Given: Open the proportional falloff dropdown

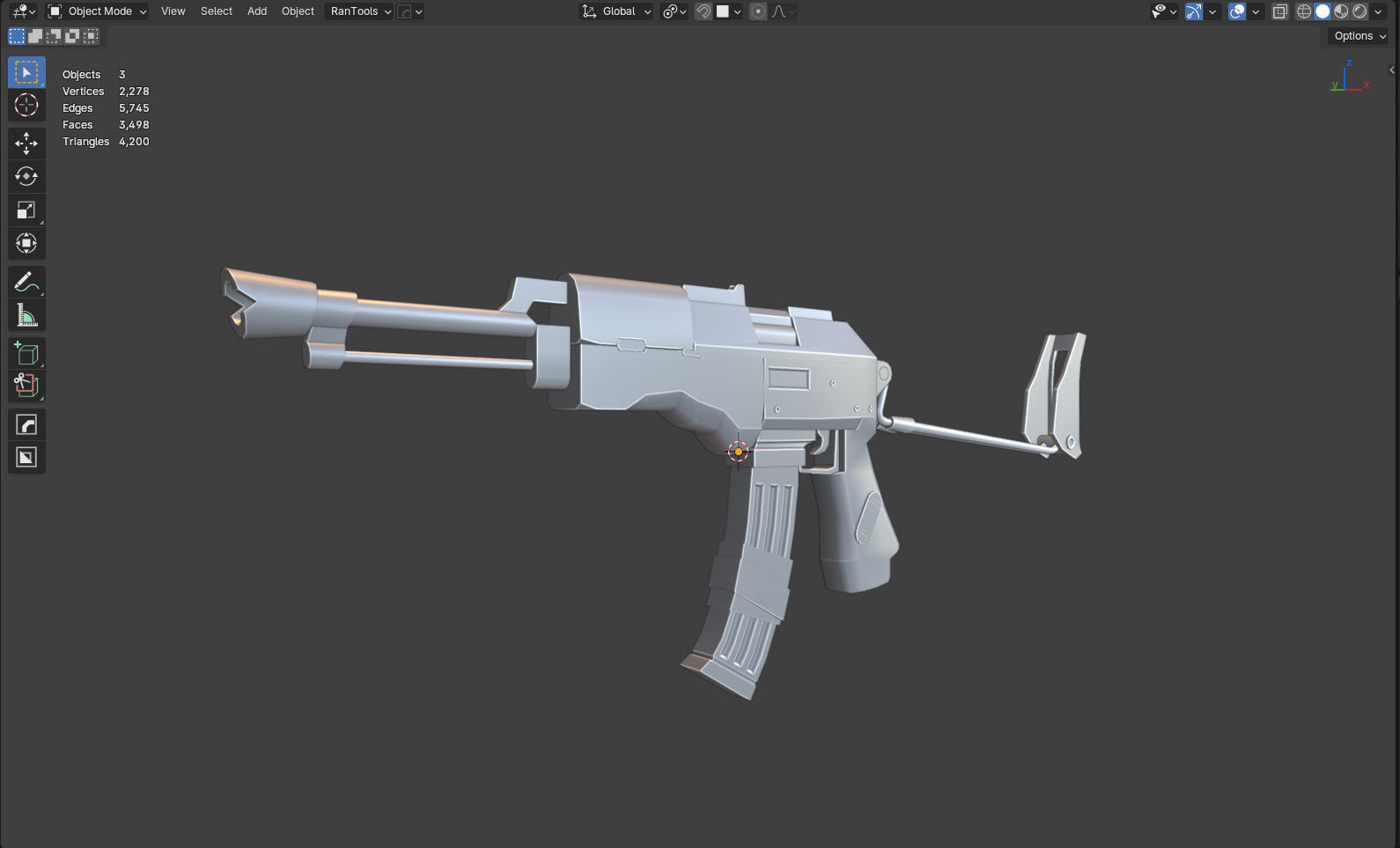Looking at the screenshot, I should [783, 11].
